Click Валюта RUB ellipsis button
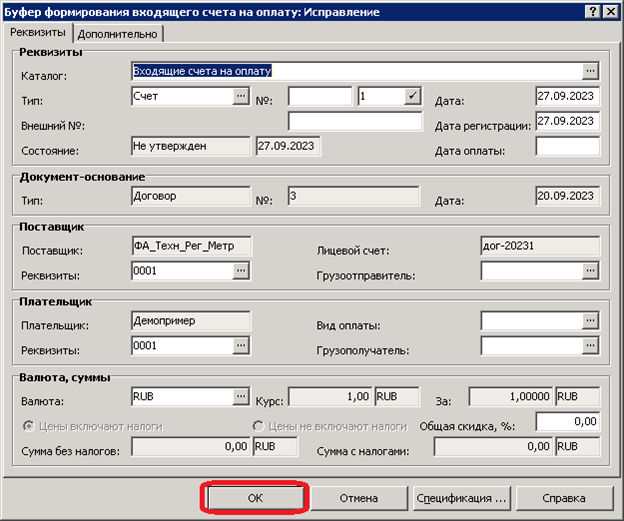This screenshot has height=521, width=624. [241, 396]
